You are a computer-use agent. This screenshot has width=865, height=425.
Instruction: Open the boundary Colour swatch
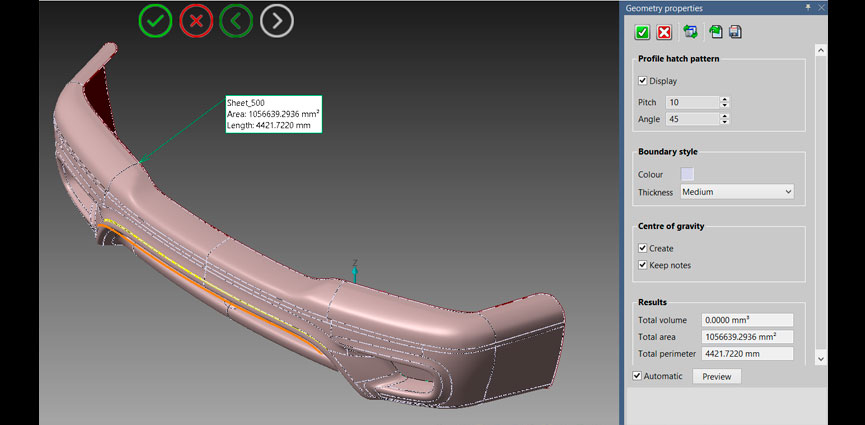687,174
